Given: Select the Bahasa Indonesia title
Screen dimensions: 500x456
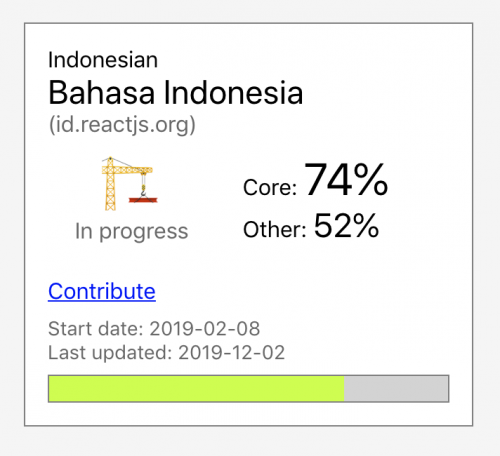Looking at the screenshot, I should [x=176, y=93].
